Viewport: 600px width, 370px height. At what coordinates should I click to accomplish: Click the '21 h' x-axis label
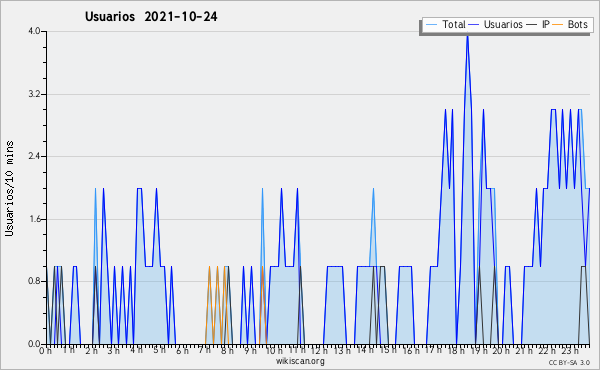click(x=523, y=350)
